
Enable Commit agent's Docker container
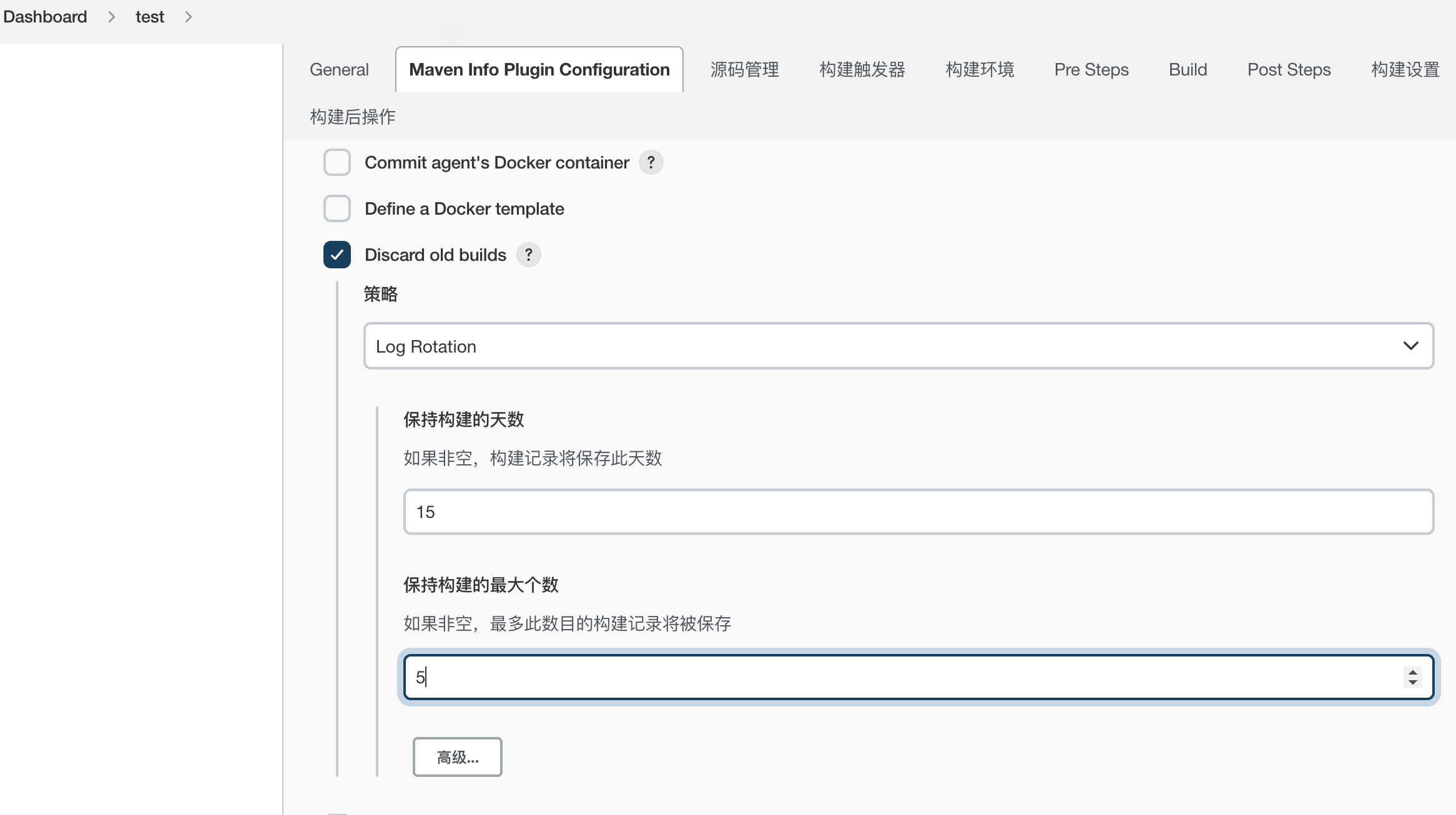337,162
